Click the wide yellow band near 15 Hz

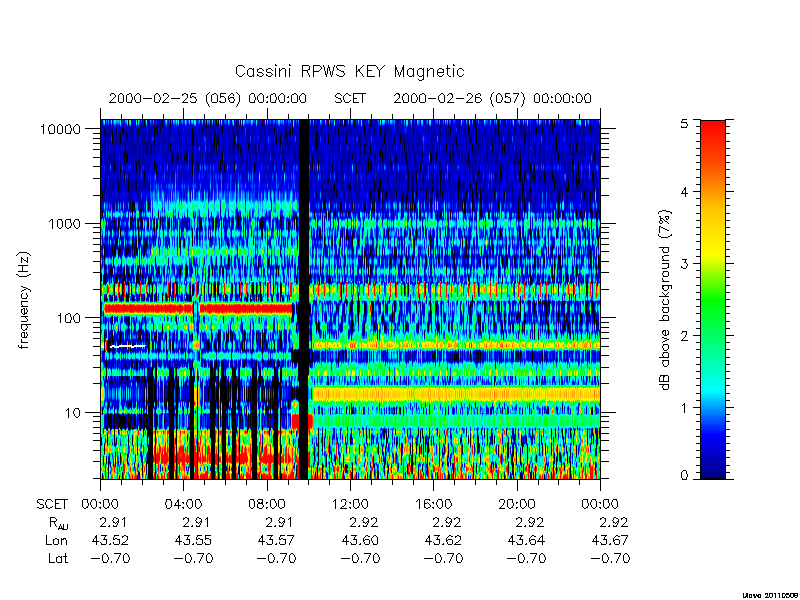pyautogui.click(x=456, y=393)
